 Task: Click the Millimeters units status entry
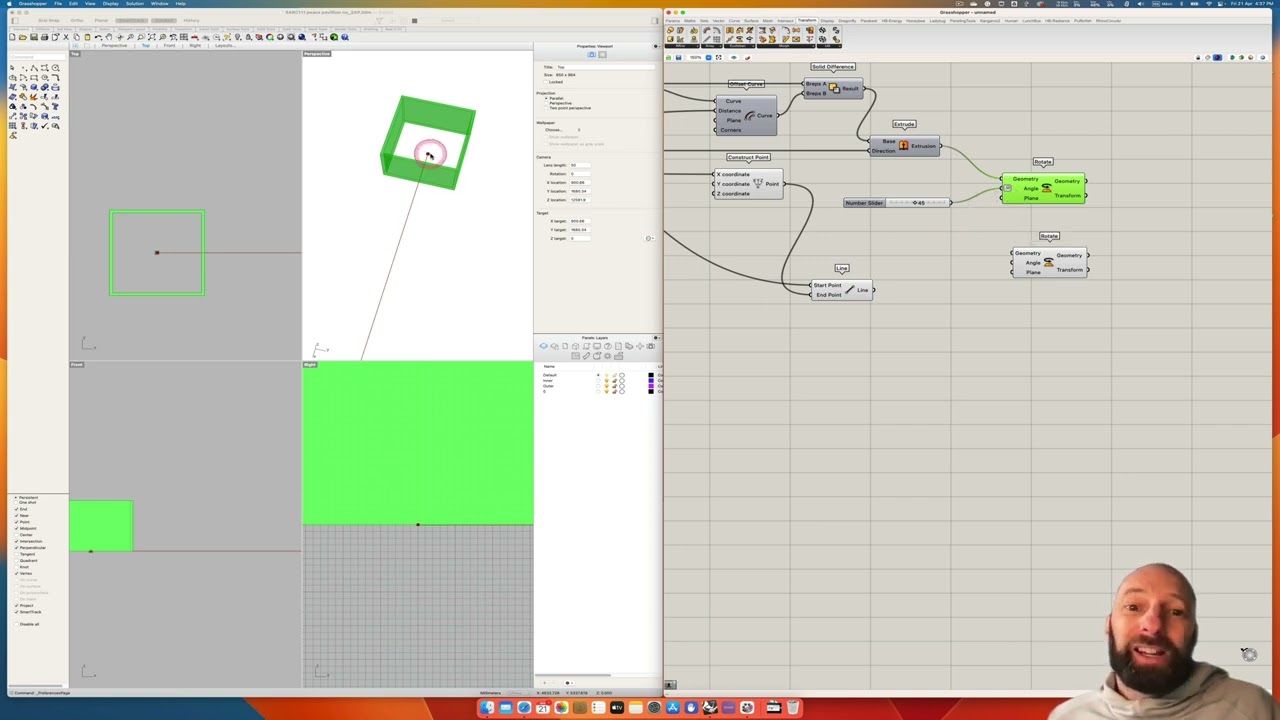coord(489,692)
